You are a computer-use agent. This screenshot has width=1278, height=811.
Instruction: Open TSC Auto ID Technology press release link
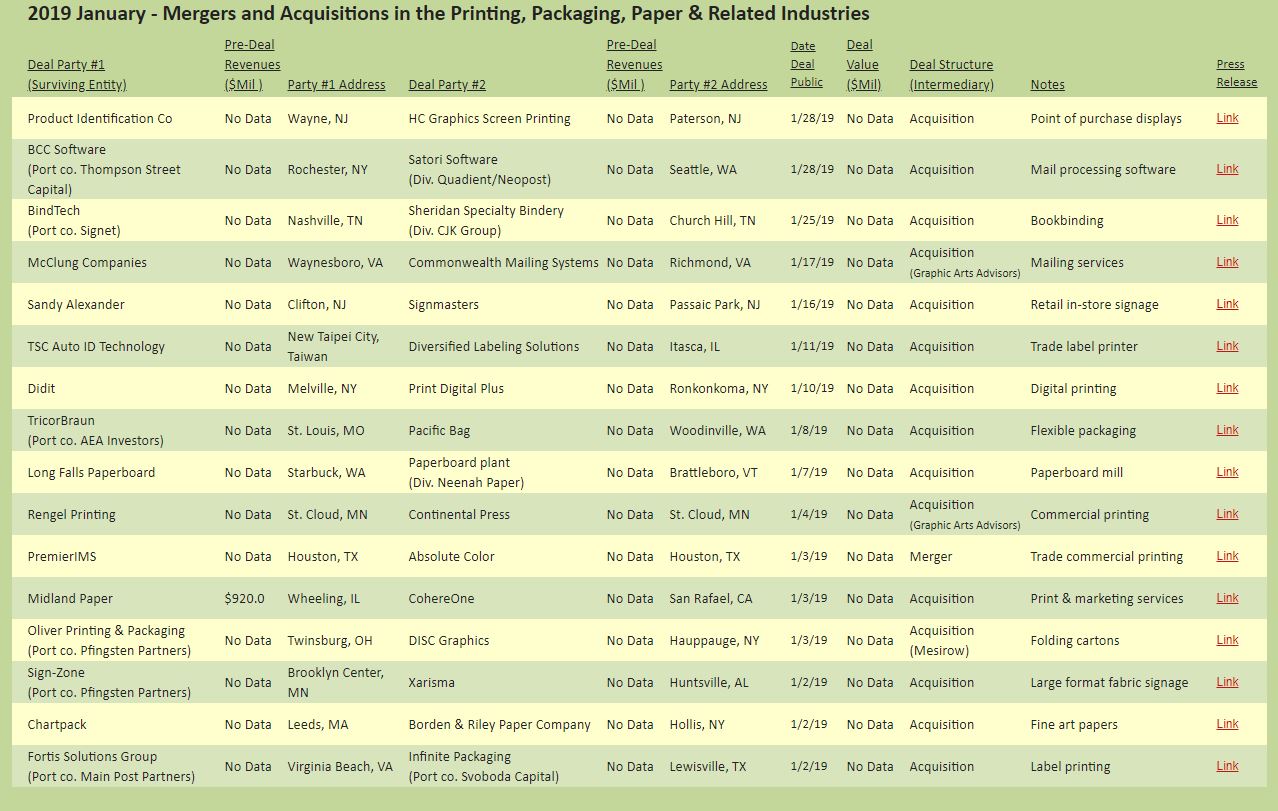tap(1227, 346)
